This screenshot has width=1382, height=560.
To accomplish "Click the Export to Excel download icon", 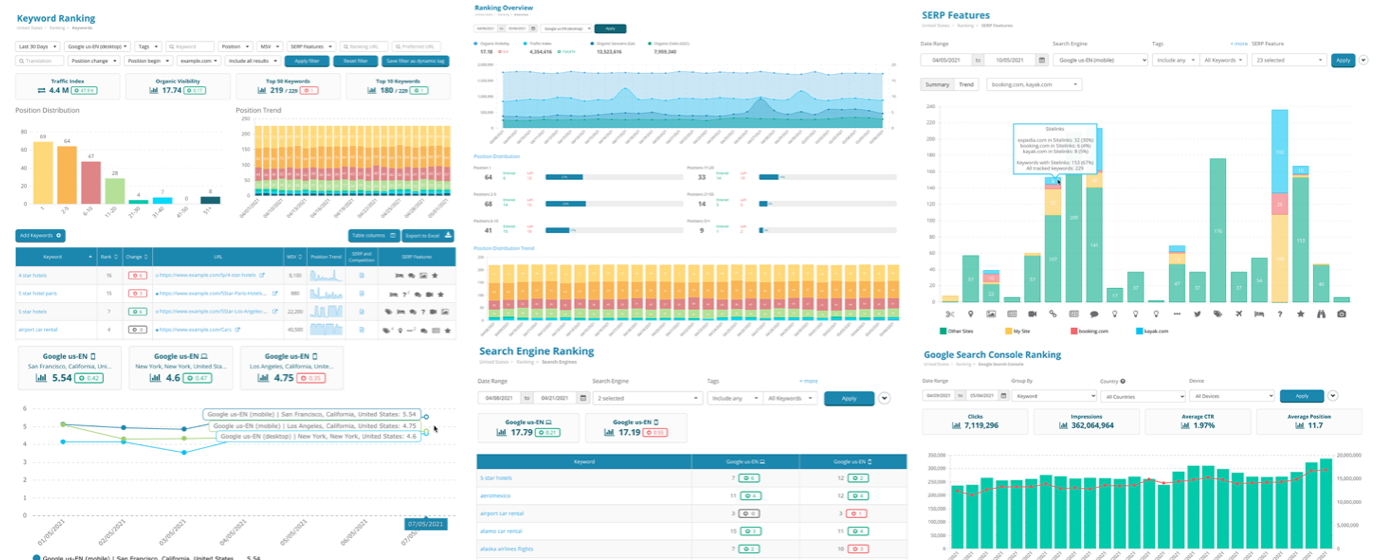I will (448, 236).
